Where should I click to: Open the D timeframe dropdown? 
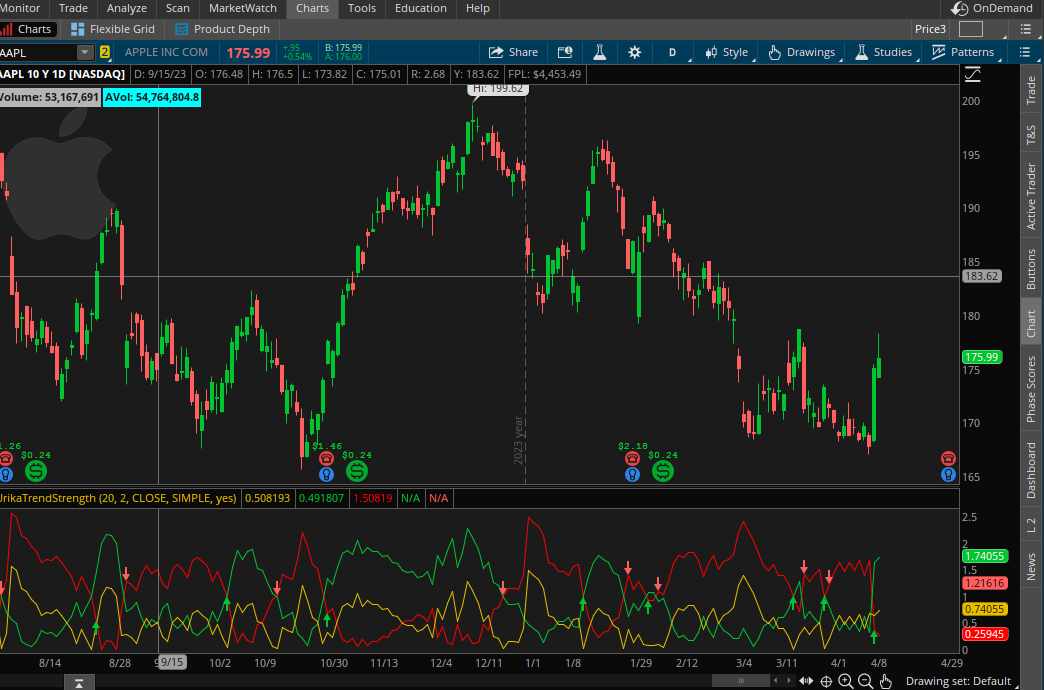(x=672, y=52)
